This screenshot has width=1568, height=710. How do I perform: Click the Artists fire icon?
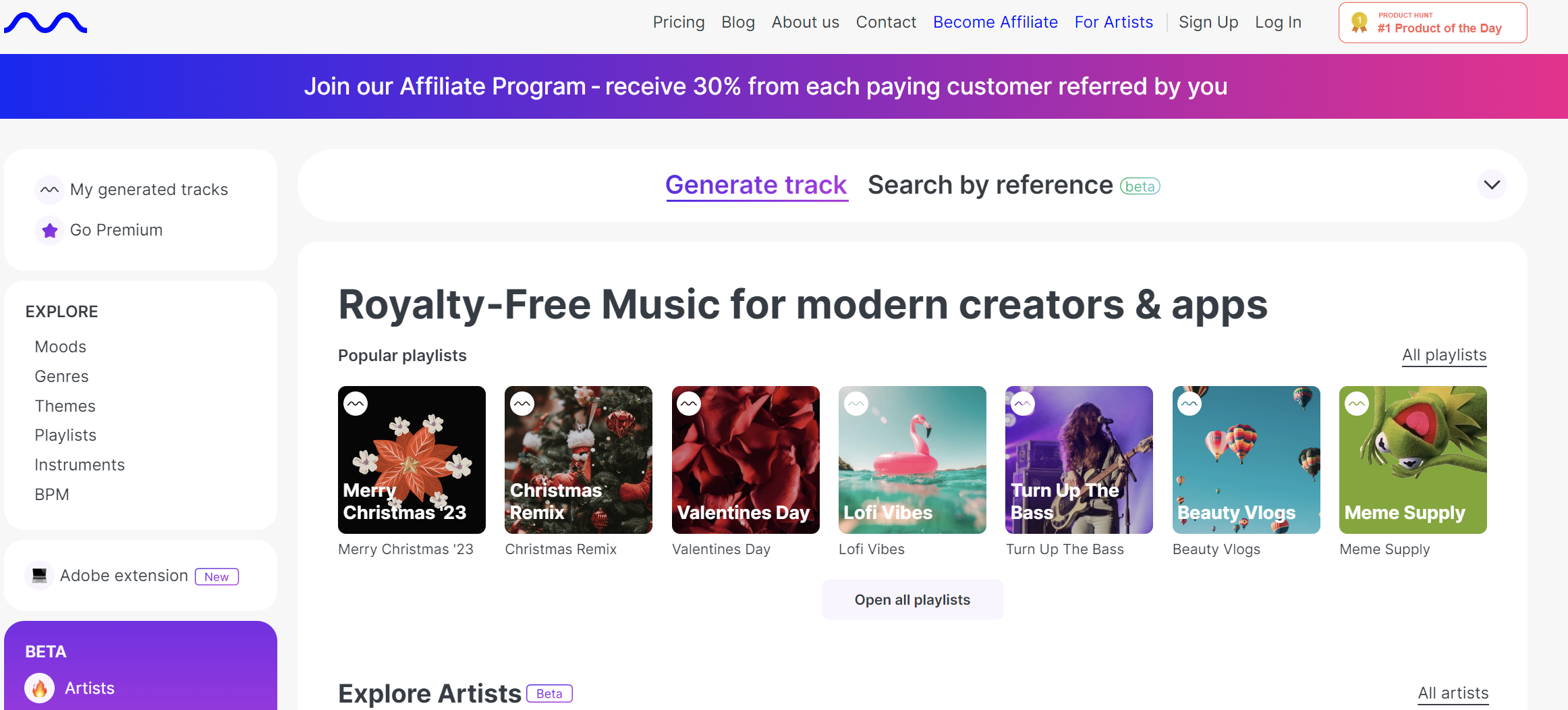(x=40, y=688)
